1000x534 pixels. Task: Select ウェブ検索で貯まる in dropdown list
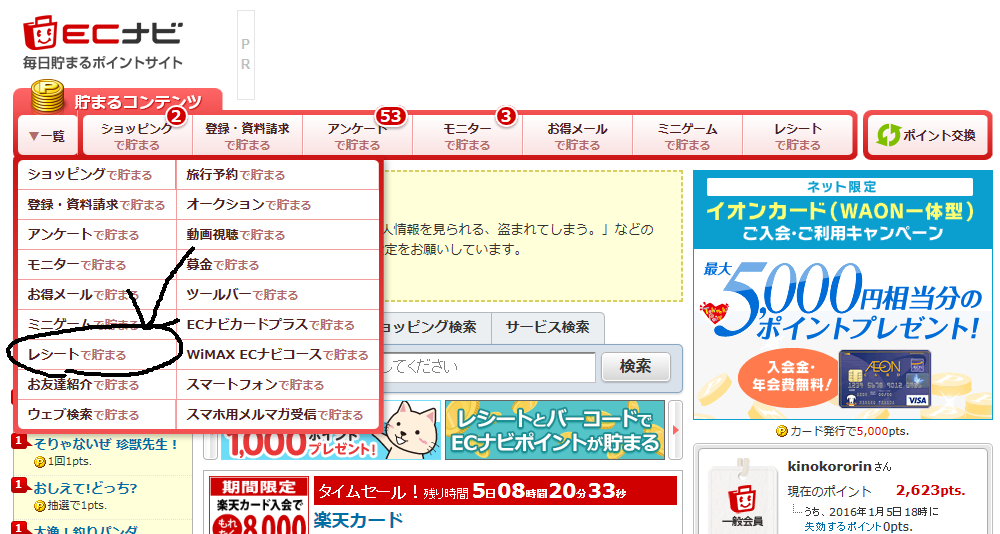[97, 415]
